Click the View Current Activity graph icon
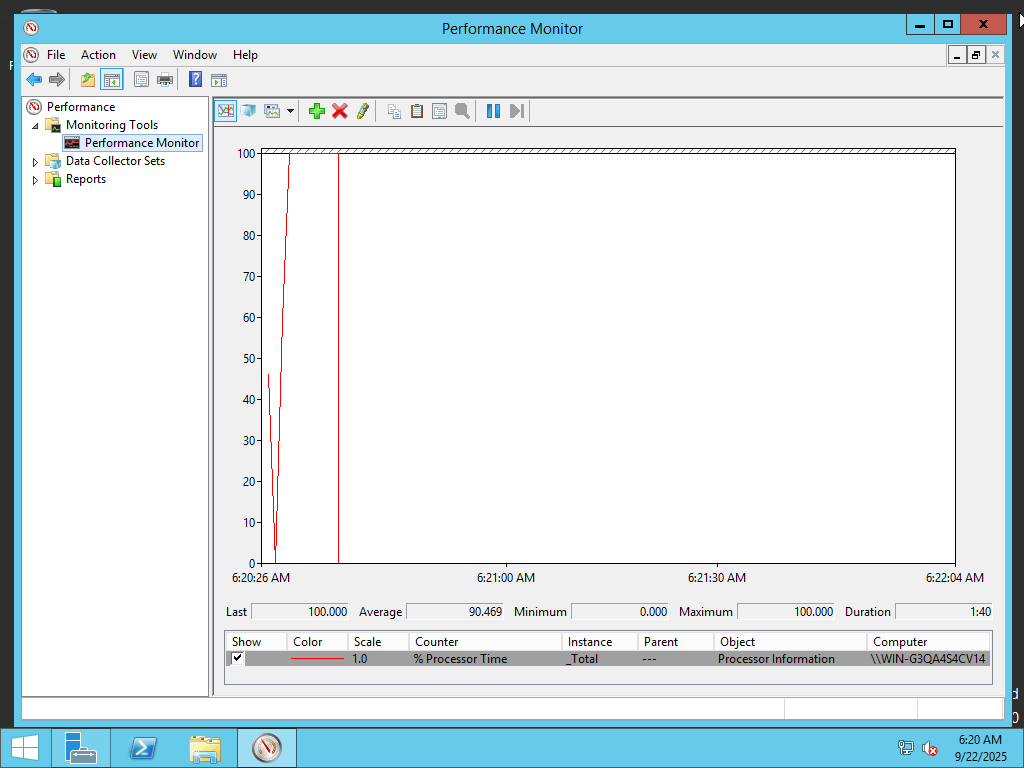Image resolution: width=1024 pixels, height=768 pixels. pyautogui.click(x=226, y=111)
